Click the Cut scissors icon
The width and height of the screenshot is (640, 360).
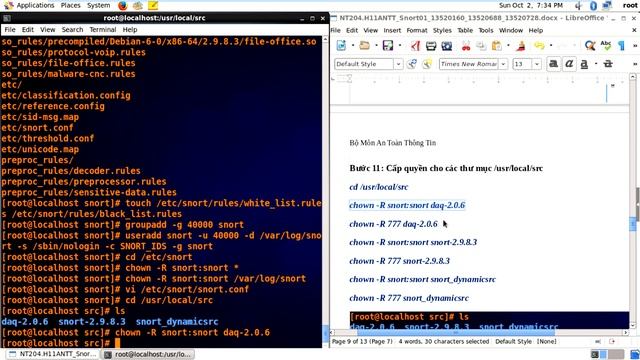pyautogui.click(x=466, y=46)
